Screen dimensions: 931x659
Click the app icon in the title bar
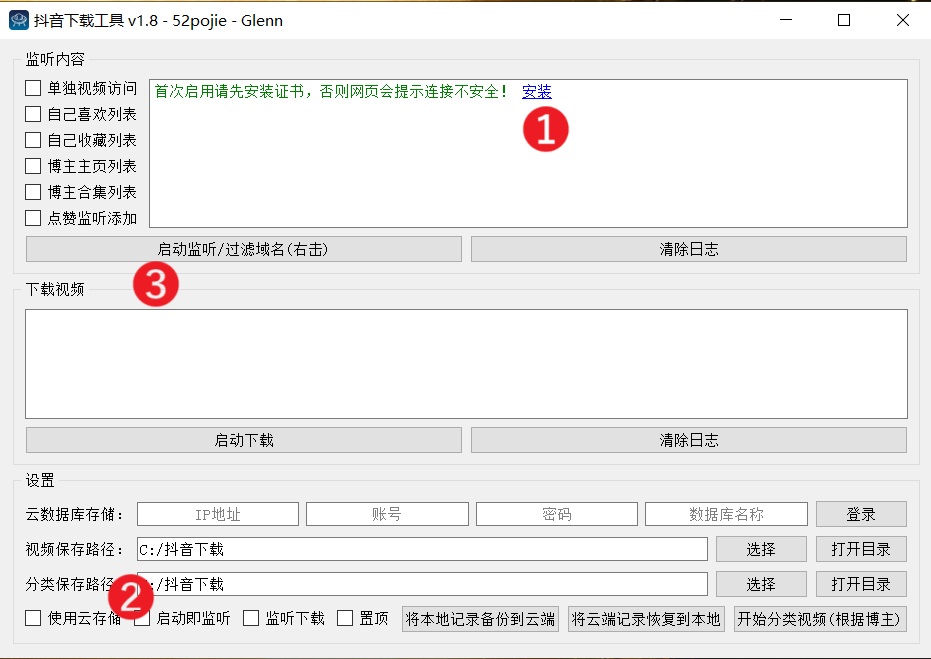pos(19,20)
